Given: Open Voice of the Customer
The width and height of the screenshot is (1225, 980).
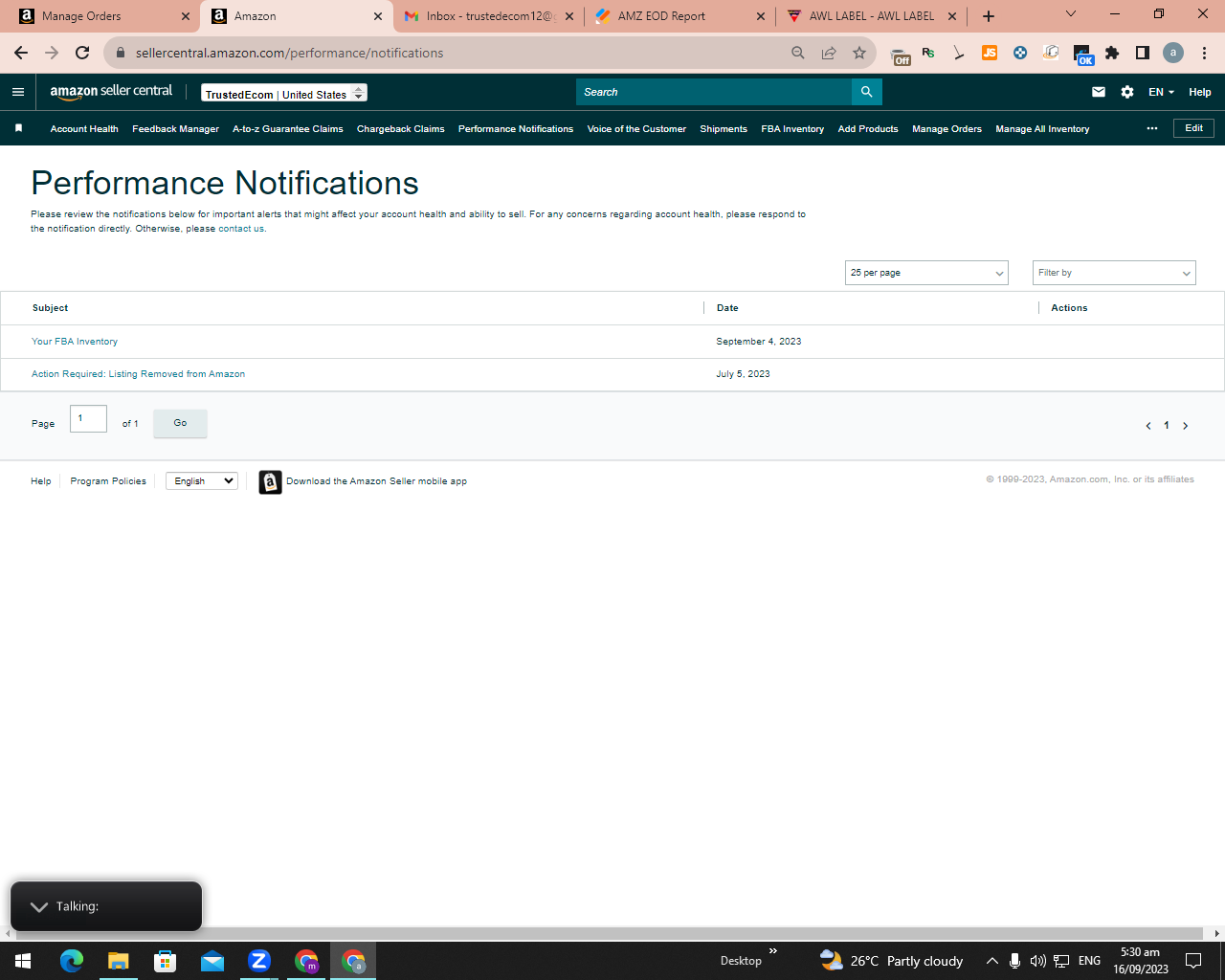Looking at the screenshot, I should [636, 129].
